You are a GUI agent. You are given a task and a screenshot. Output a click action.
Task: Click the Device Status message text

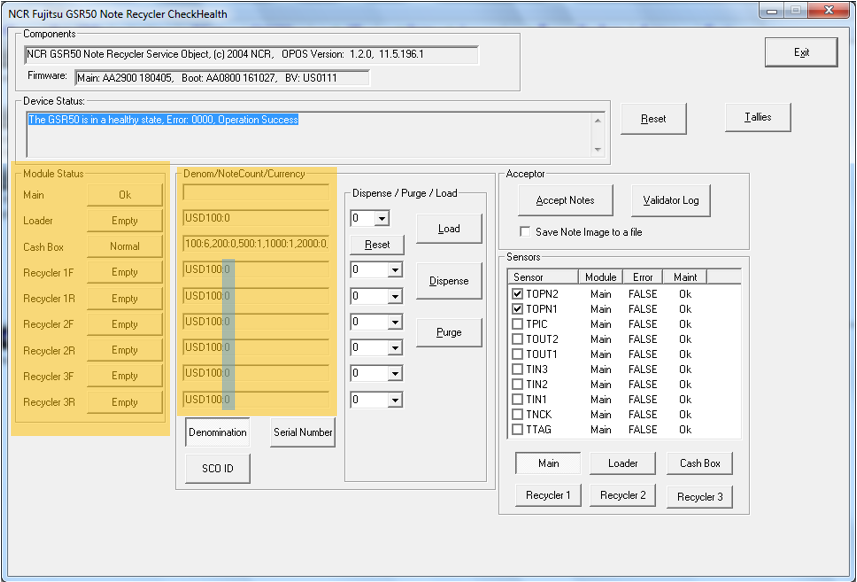pos(163,120)
